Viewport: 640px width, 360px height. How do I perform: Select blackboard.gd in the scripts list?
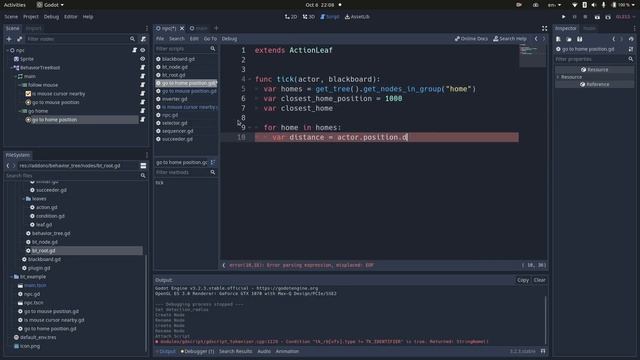pyautogui.click(x=178, y=59)
